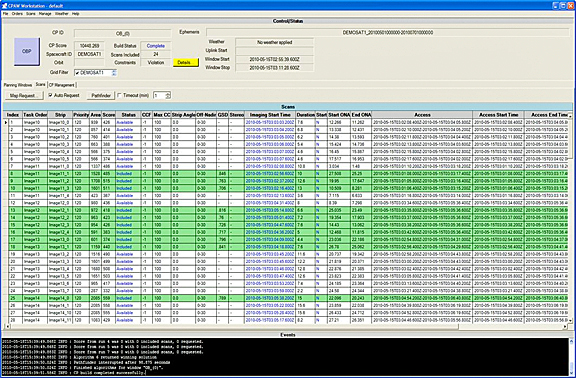Click the Window Start timestamp value

pyautogui.click(x=274, y=59)
